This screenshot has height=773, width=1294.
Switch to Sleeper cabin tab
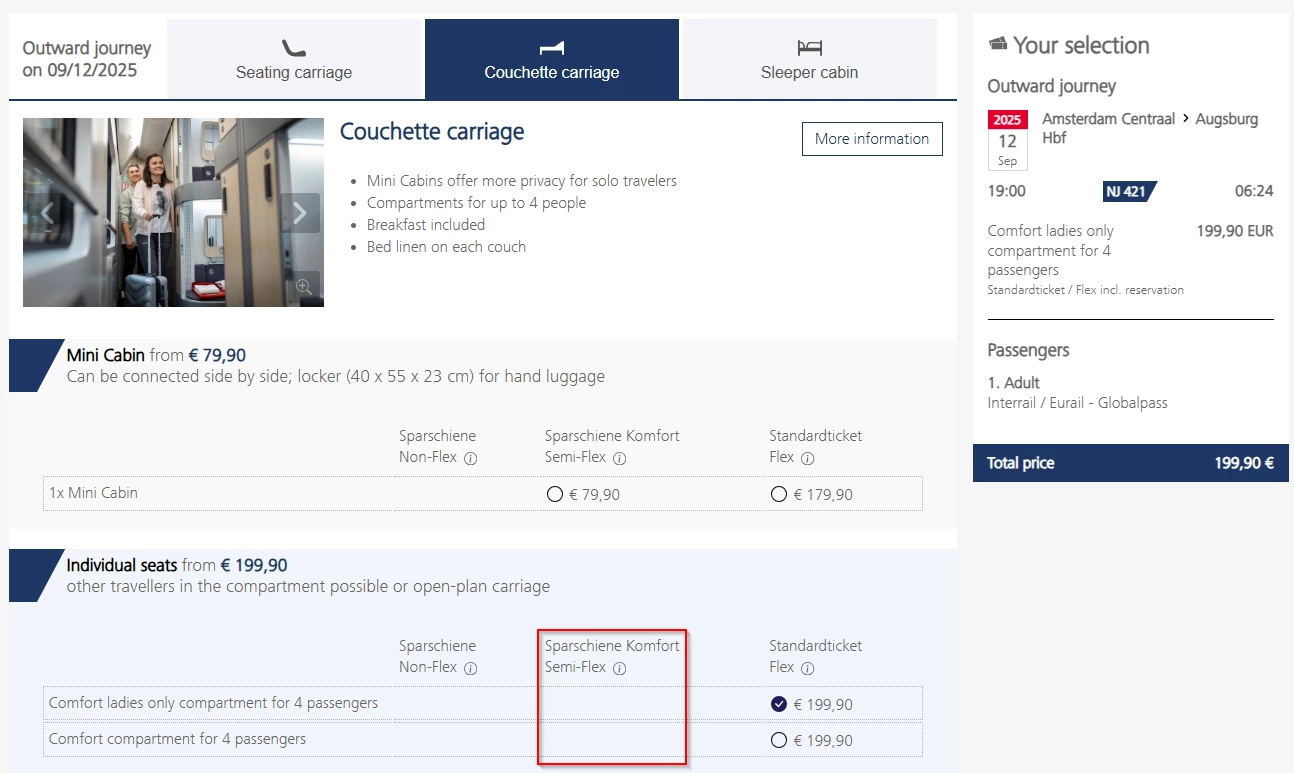tap(809, 59)
